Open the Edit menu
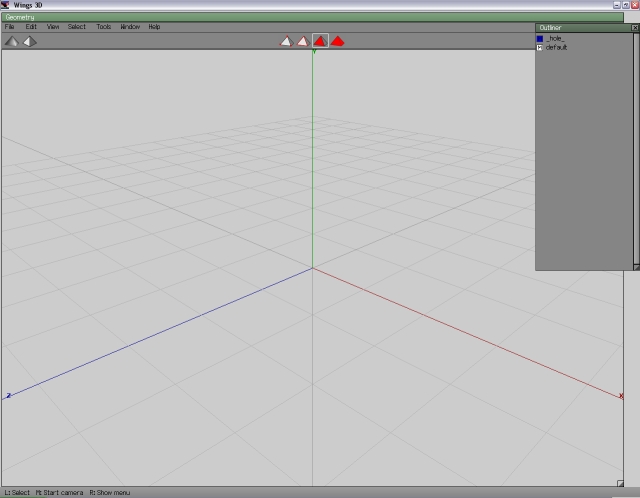 (x=31, y=27)
